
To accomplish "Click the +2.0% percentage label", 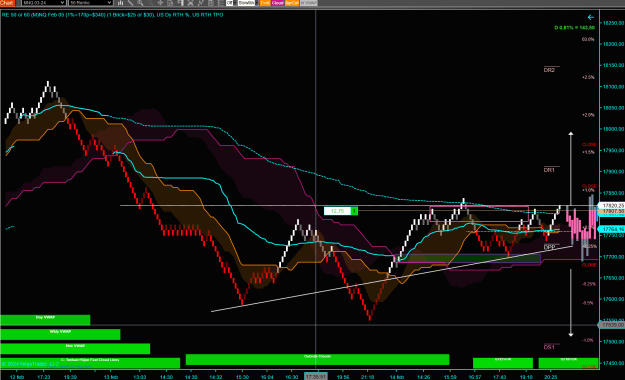I will (x=588, y=115).
